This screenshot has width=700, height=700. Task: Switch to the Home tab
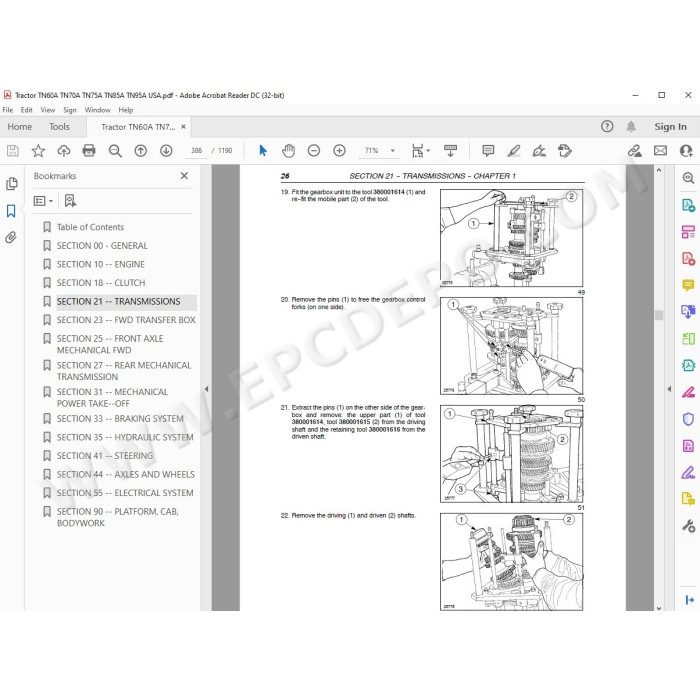click(x=20, y=127)
